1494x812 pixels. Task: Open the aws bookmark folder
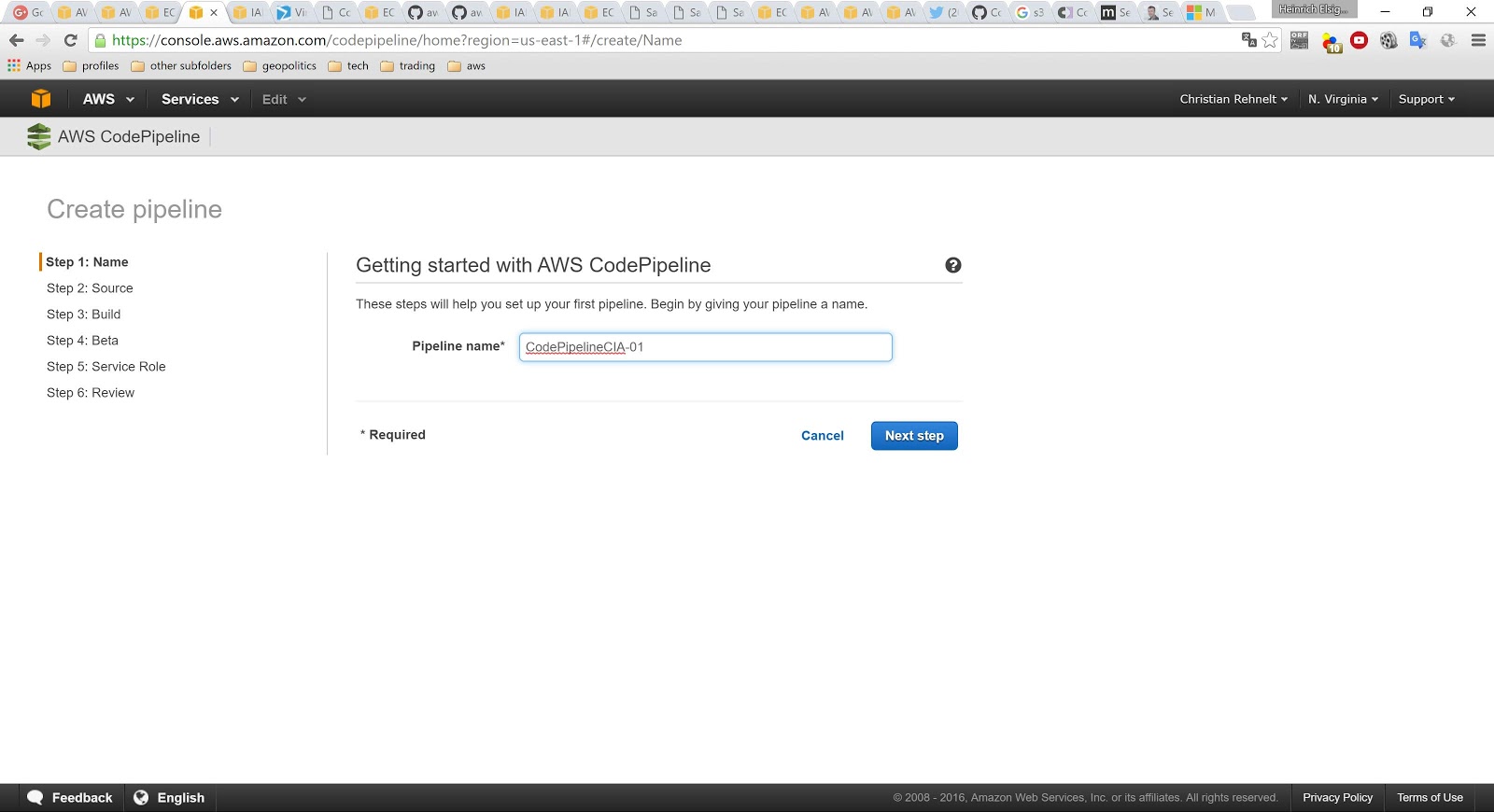(466, 65)
